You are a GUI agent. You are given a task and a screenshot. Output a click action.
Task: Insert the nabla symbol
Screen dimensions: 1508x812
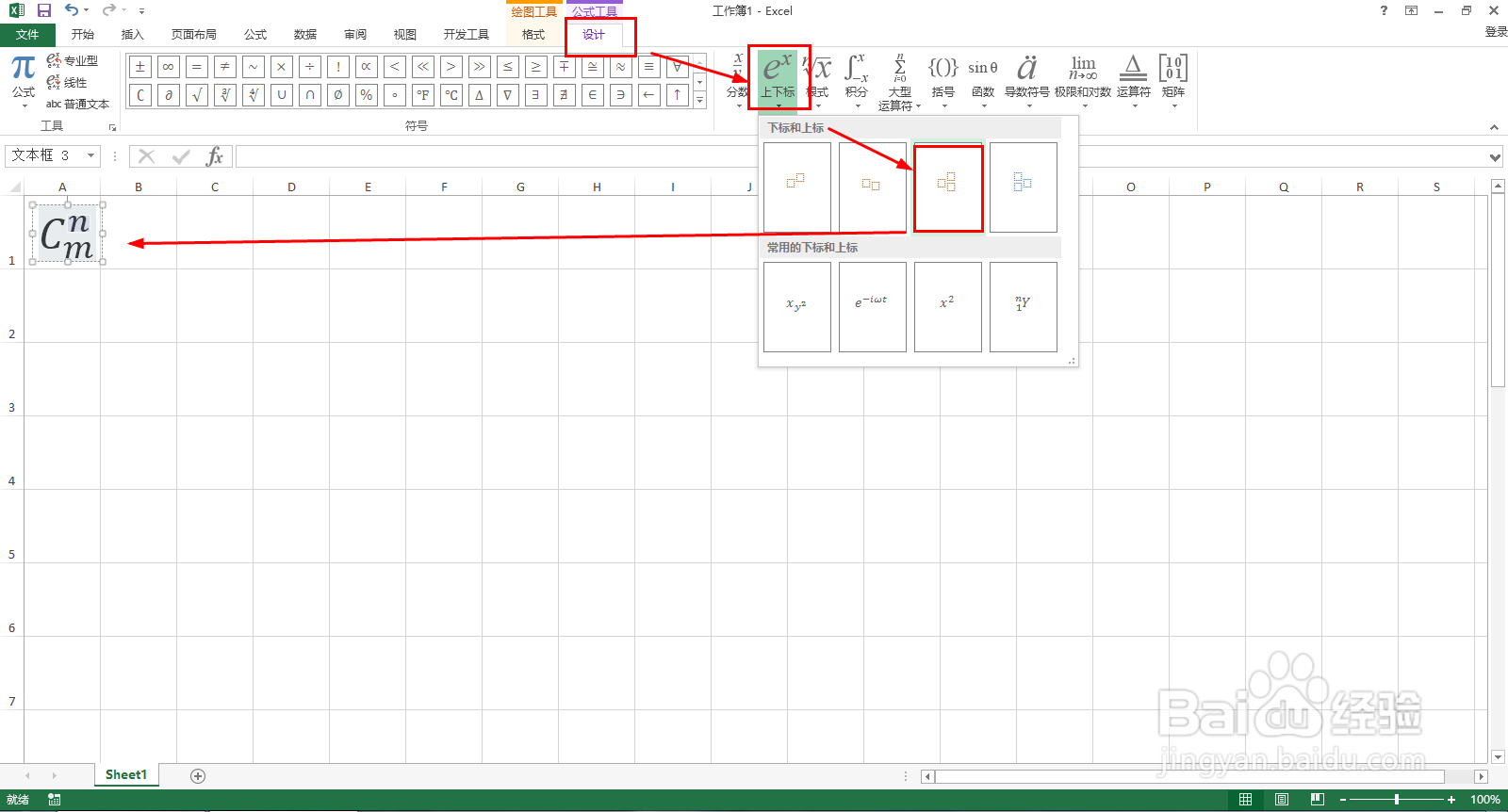point(508,95)
